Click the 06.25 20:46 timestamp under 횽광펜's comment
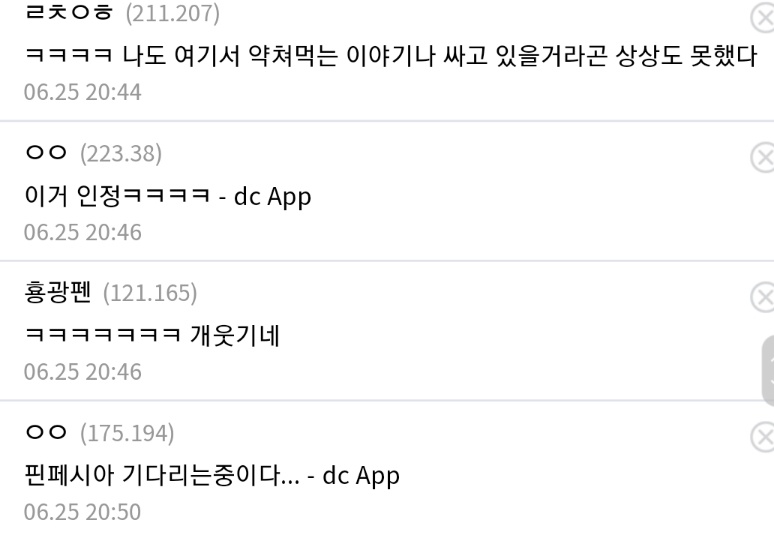This screenshot has height=537, width=774. tap(82, 372)
